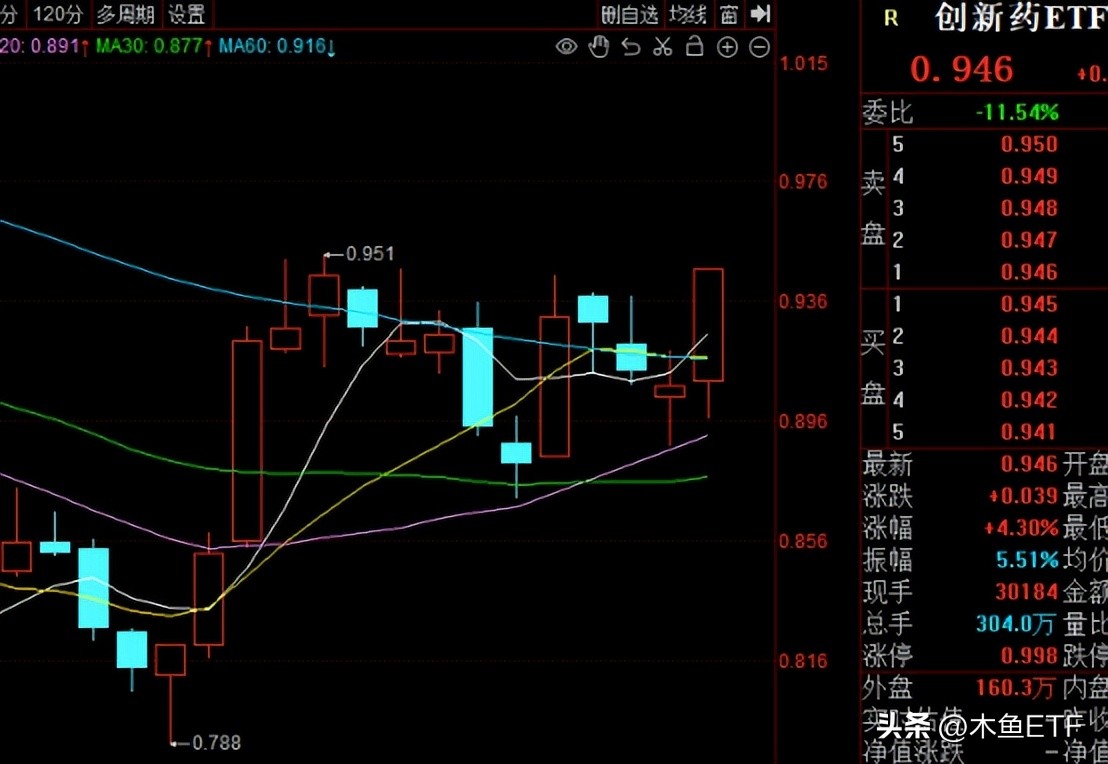Click the MA60: 0.916 indicator label
Screen dimensions: 1108x764
coord(276,47)
